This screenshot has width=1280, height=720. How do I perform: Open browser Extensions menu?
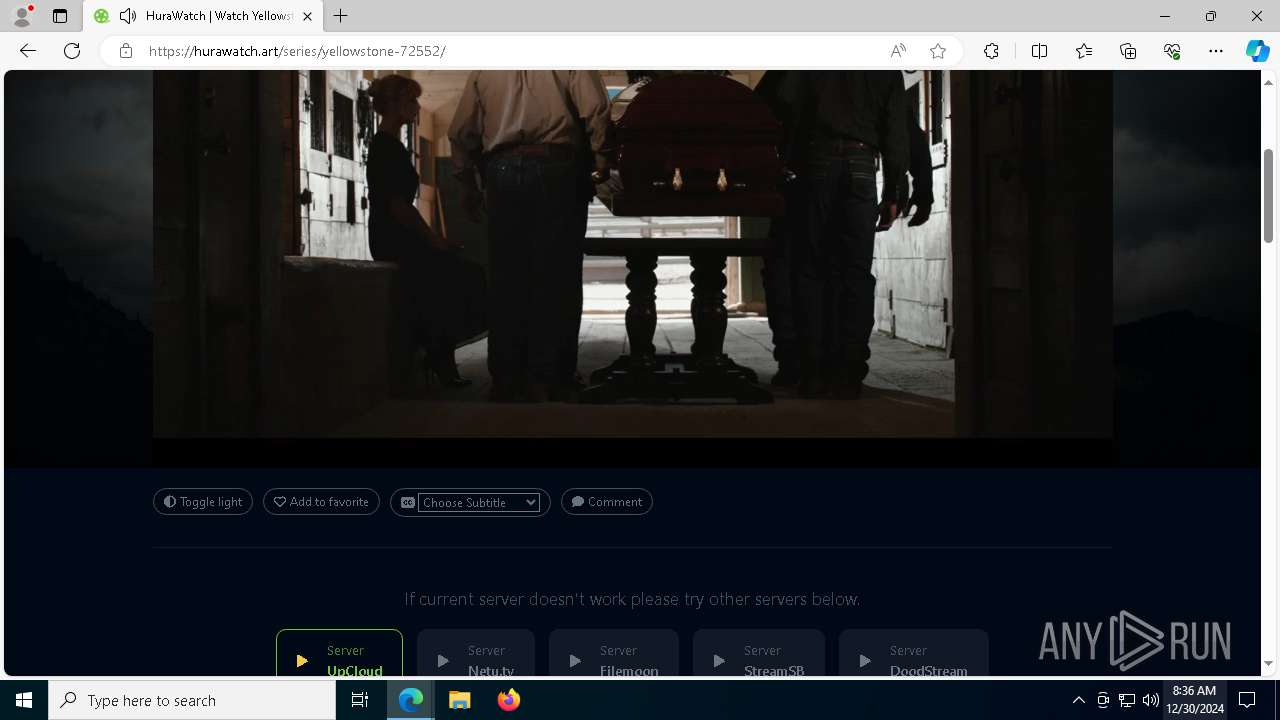(991, 51)
